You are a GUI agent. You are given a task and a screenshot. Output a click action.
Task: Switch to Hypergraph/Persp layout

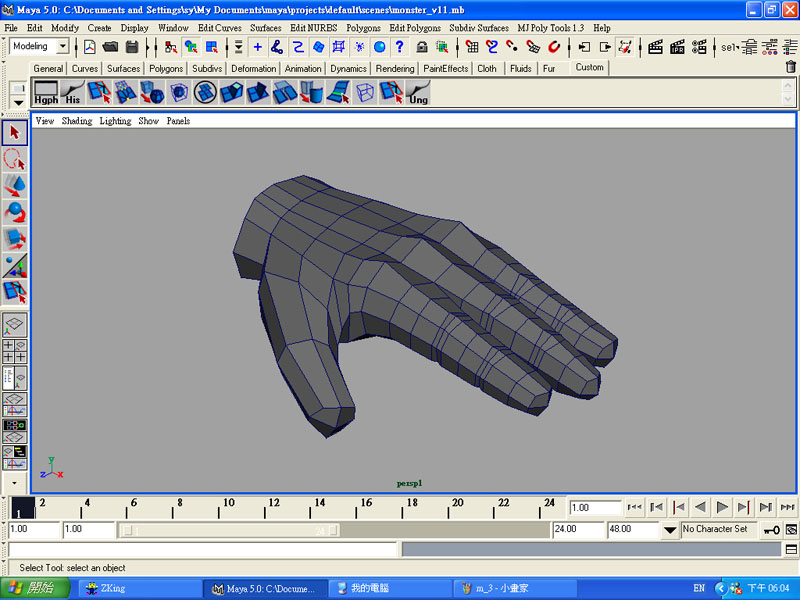click(x=15, y=431)
